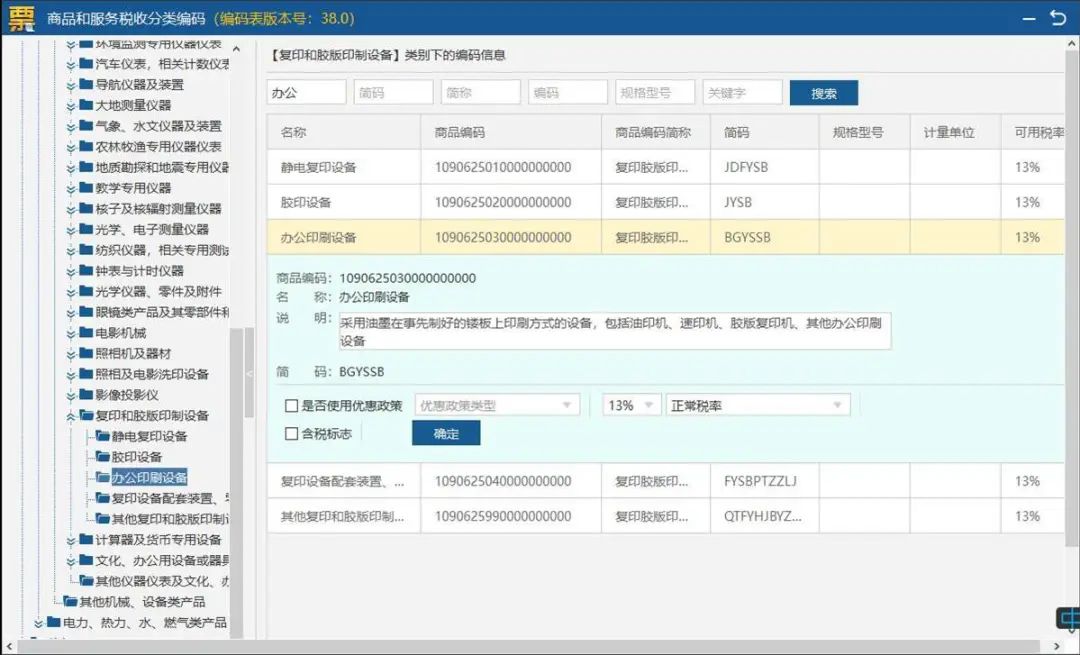Image resolution: width=1080 pixels, height=655 pixels.
Task: Click the 确定 confirm button
Action: (446, 433)
